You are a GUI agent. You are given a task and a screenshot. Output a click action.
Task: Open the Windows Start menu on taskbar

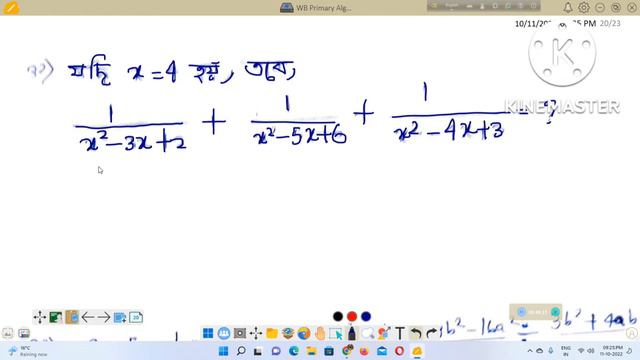[223, 351]
